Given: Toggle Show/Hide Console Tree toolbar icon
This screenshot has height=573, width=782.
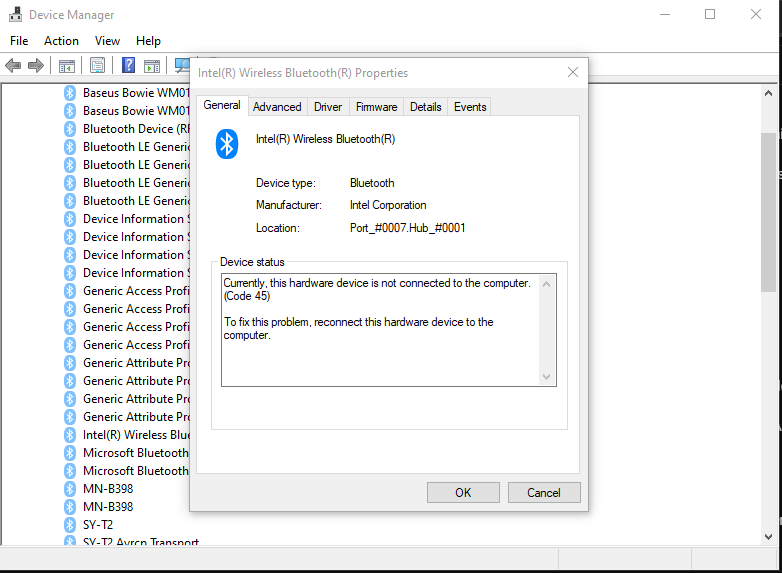Looking at the screenshot, I should [66, 65].
